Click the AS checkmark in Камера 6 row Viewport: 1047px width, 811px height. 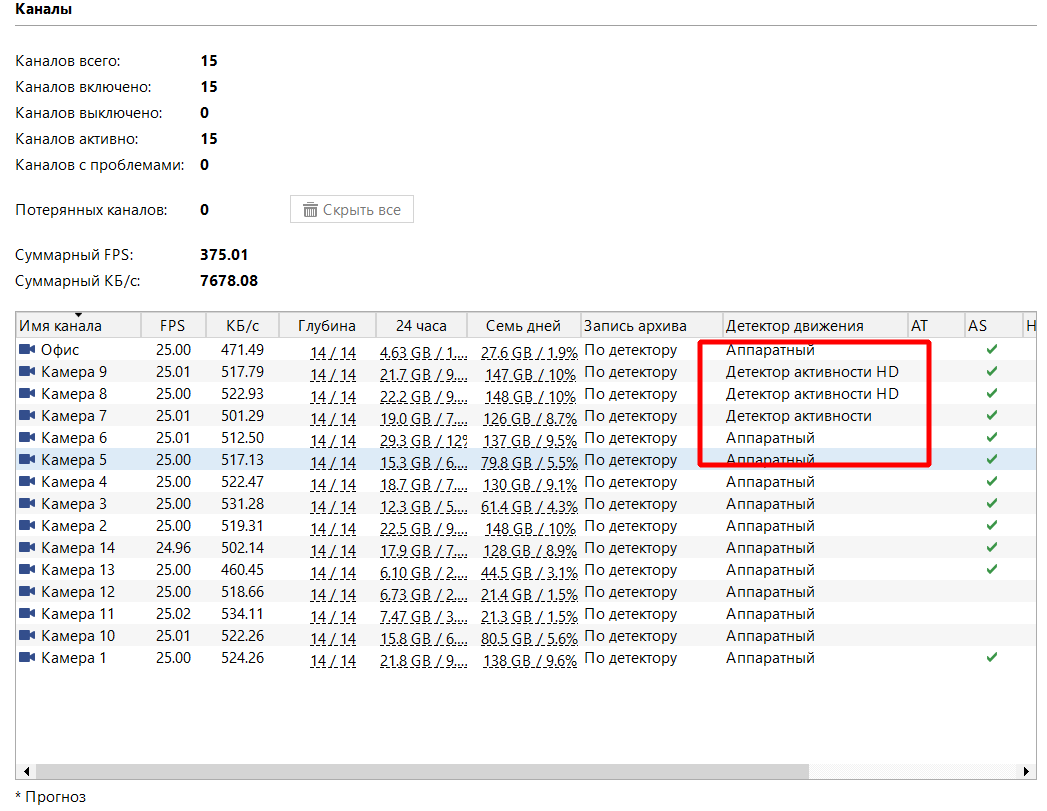(x=991, y=438)
